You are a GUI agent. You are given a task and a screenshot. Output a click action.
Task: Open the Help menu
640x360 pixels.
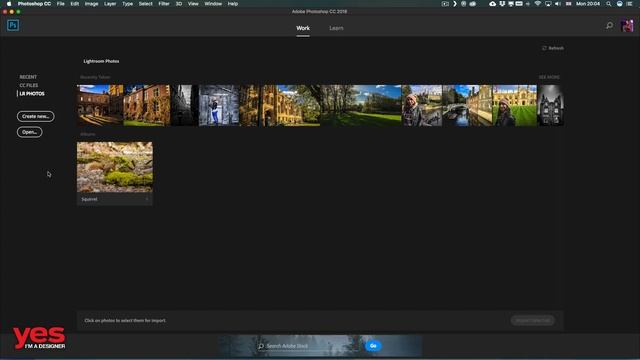coord(233,4)
